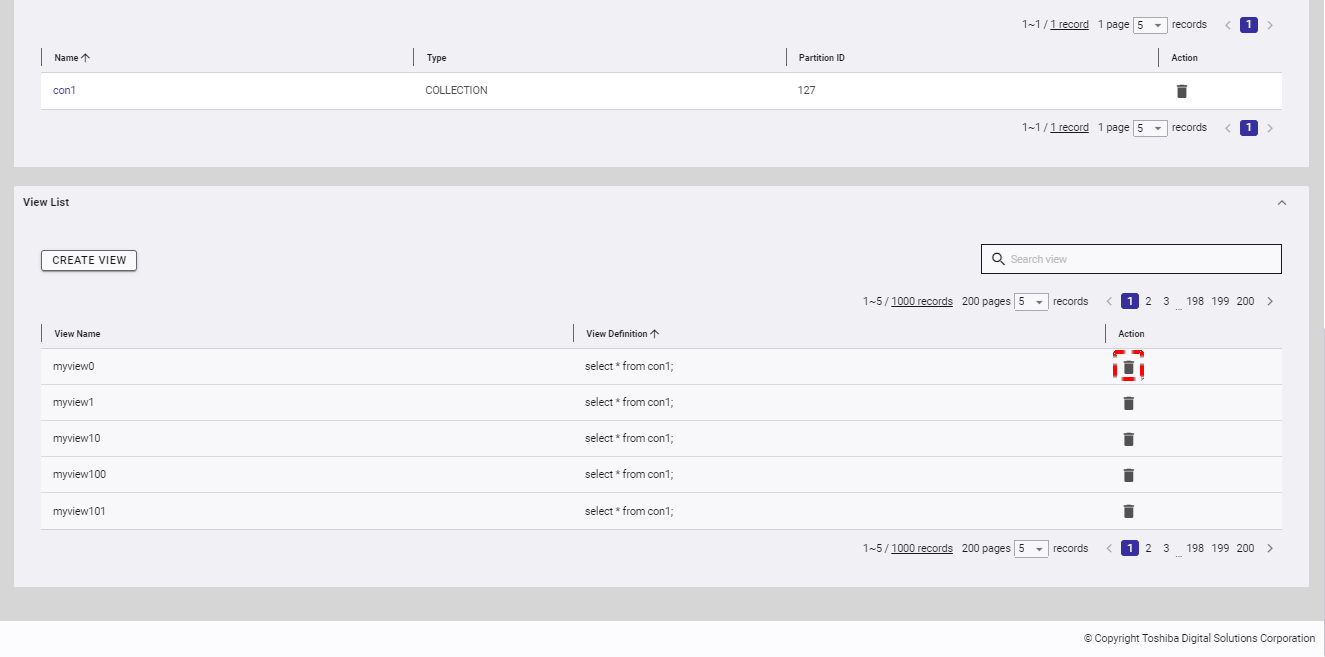Select page 199 in bottom view pagination
This screenshot has height=657, width=1325.
click(x=1220, y=548)
